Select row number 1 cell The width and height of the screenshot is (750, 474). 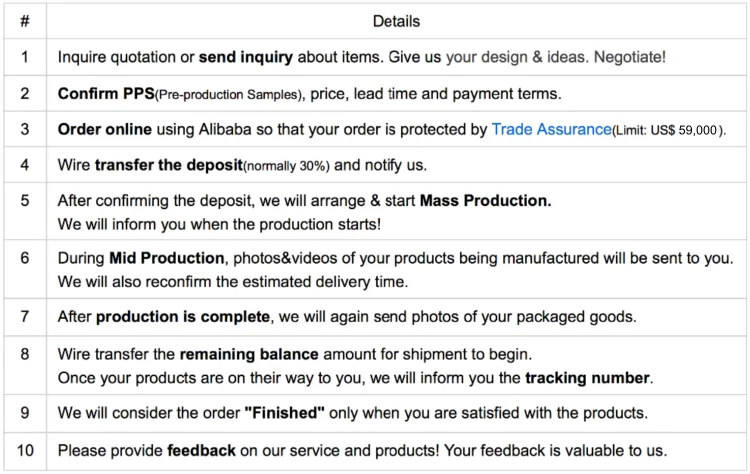coord(25,57)
